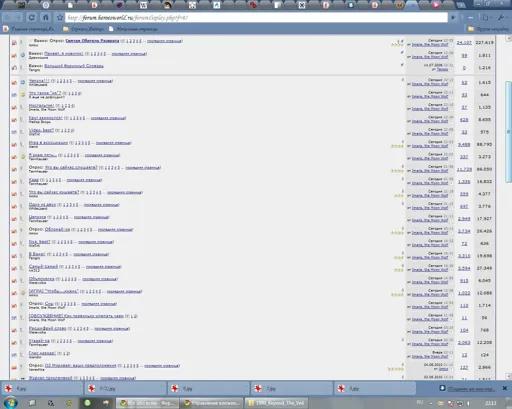Click the new-posts icon beside 'Большой Форумный Словарь'
This screenshot has height=409, width=512.
click(14, 68)
